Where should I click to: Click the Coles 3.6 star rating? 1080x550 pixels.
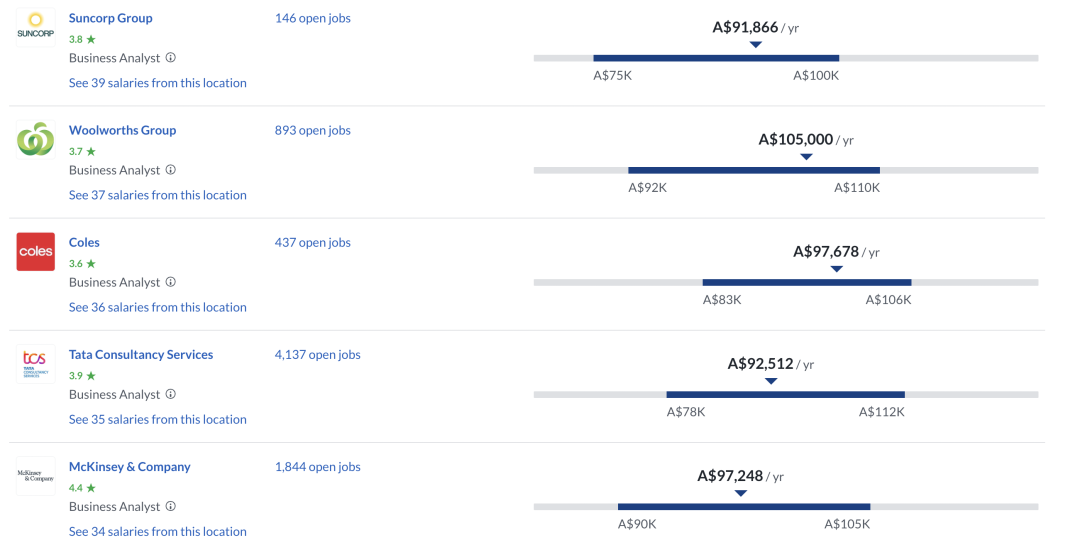tap(82, 264)
